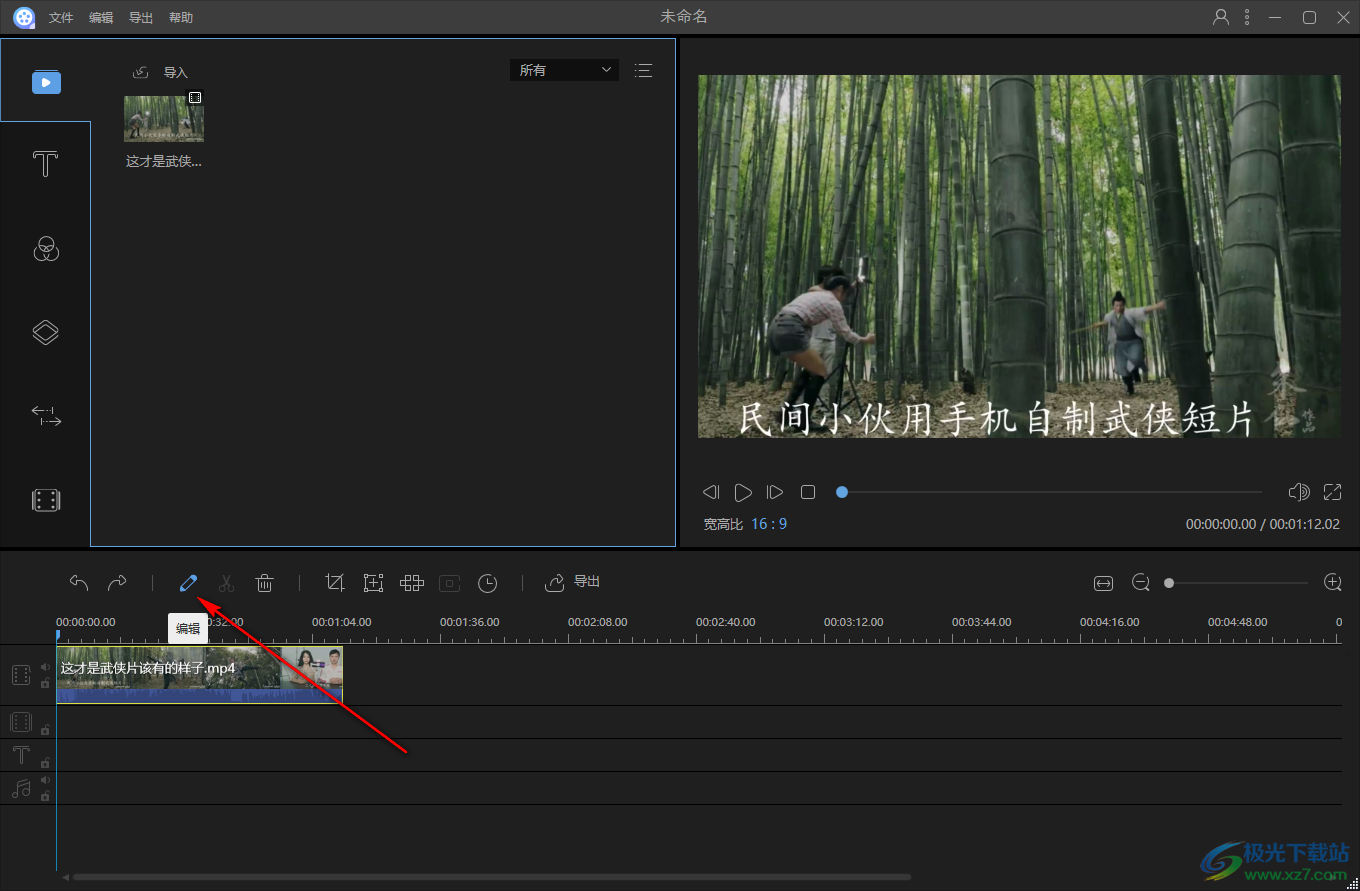Open the Filters tab with three circles
The width and height of the screenshot is (1360, 891).
[46, 248]
